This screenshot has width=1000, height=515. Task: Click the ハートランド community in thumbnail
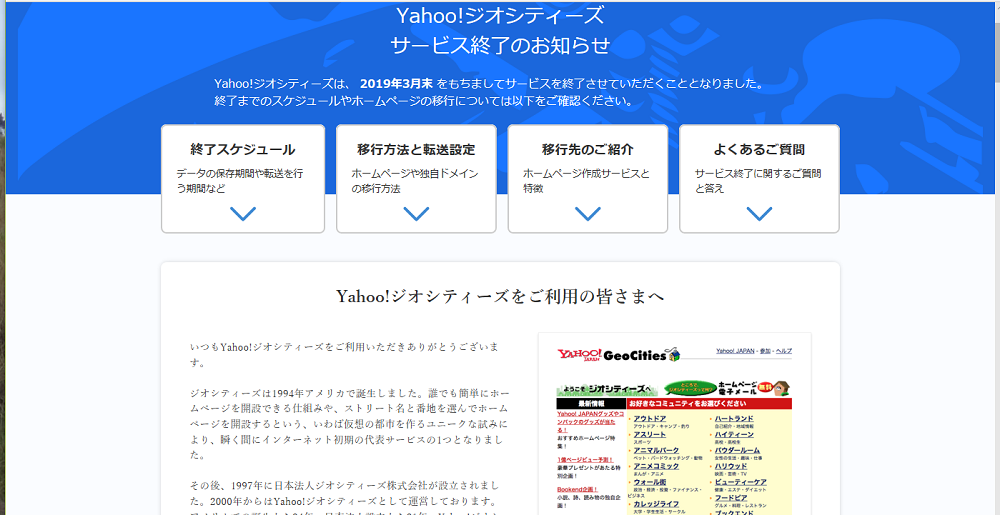pyautogui.click(x=734, y=418)
